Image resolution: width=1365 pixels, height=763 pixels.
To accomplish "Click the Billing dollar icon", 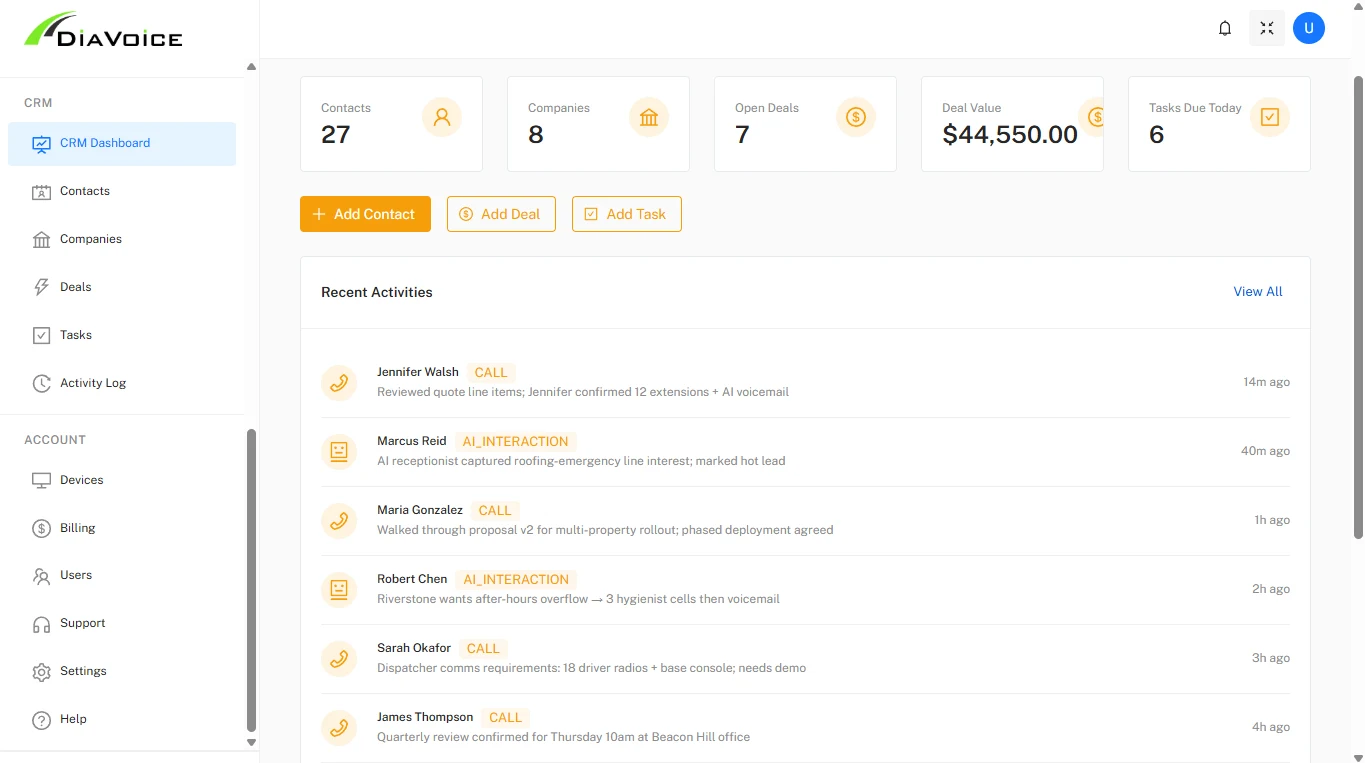I will [x=41, y=529].
